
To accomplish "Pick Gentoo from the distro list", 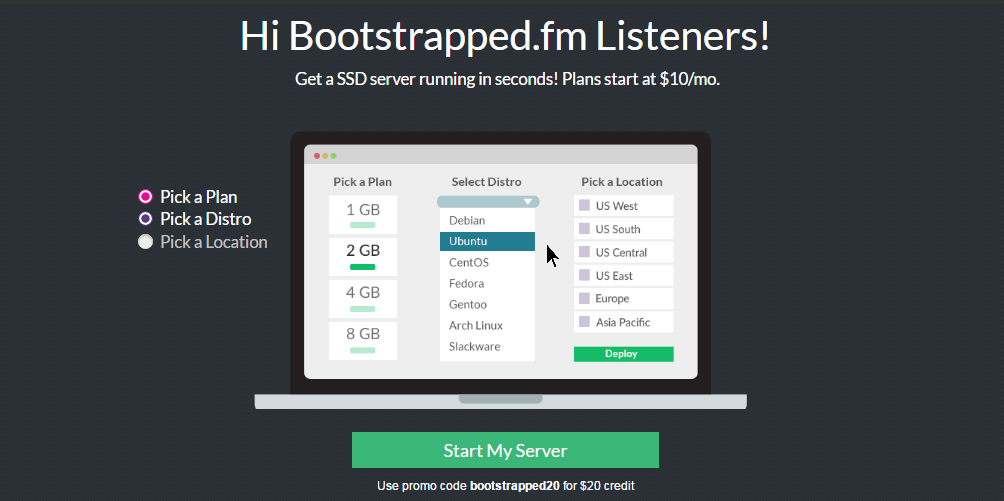I will pos(487,305).
